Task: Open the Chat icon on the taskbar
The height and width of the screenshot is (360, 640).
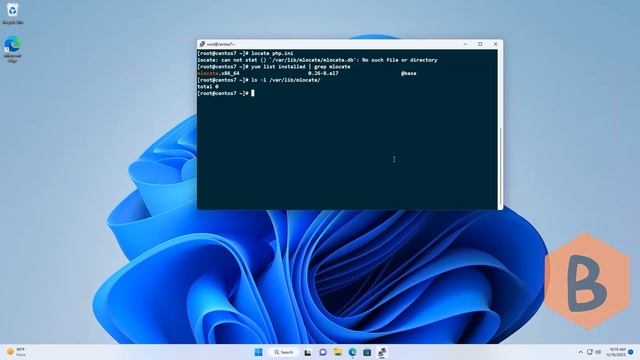Action: point(322,352)
